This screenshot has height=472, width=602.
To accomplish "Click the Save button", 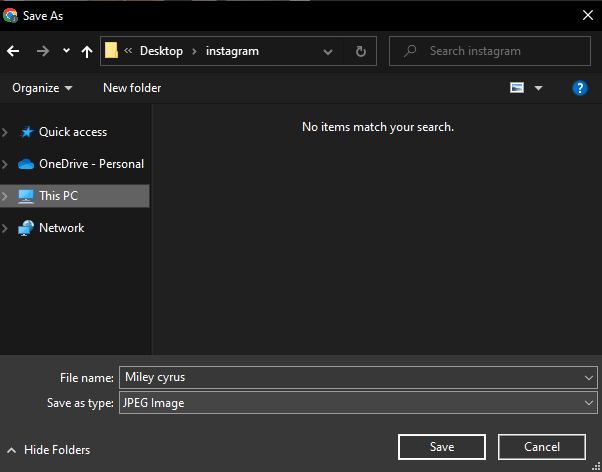I will pos(442,447).
